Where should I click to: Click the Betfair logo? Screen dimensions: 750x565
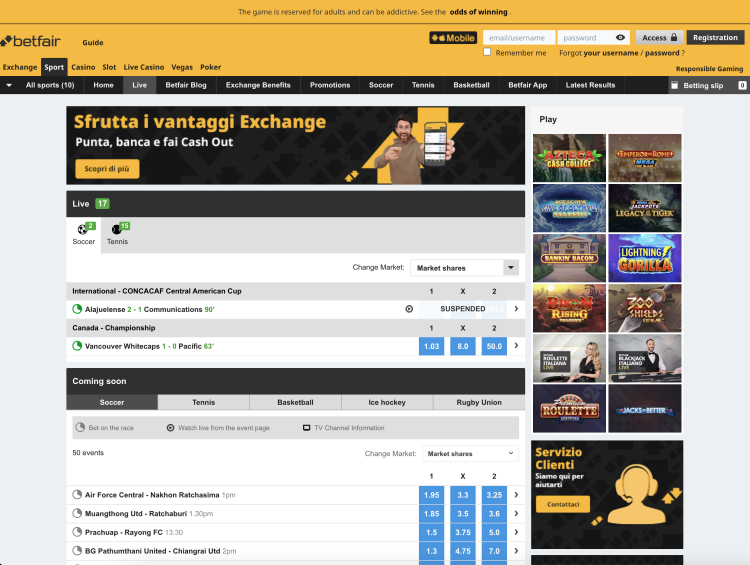pos(31,41)
